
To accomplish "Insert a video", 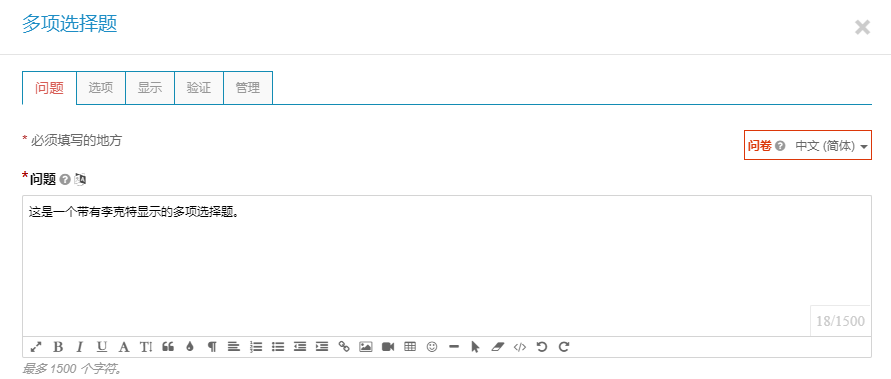I will (388, 347).
